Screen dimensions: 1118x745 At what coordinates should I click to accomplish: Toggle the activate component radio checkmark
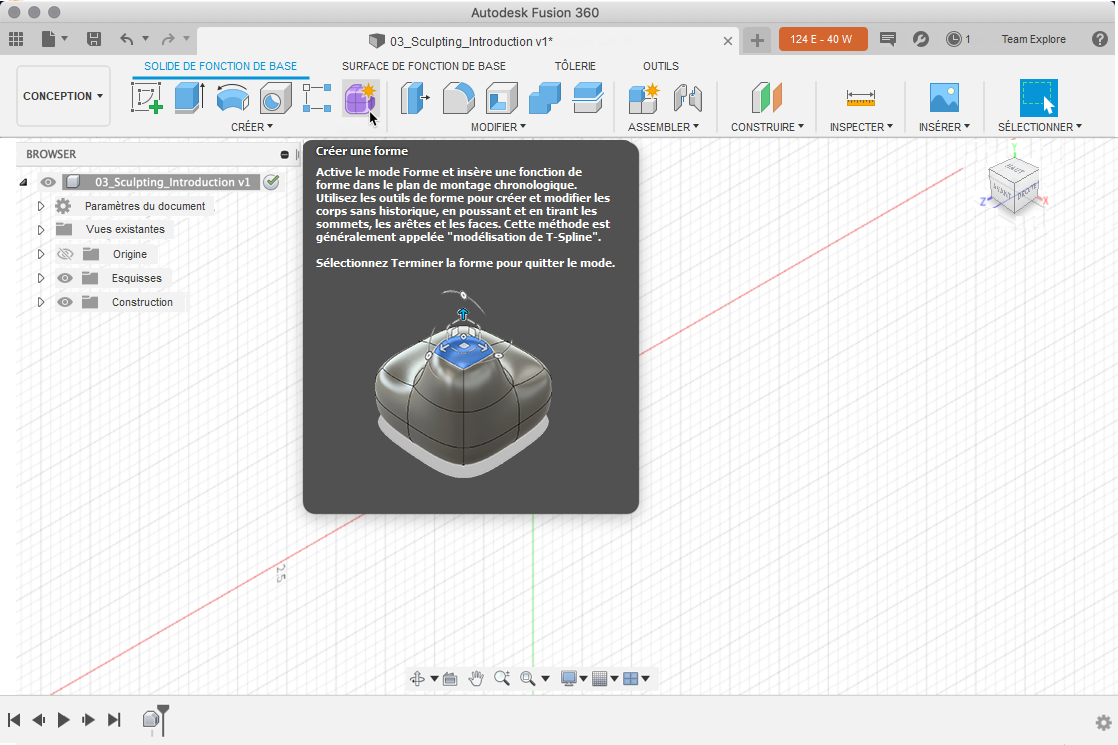click(271, 182)
